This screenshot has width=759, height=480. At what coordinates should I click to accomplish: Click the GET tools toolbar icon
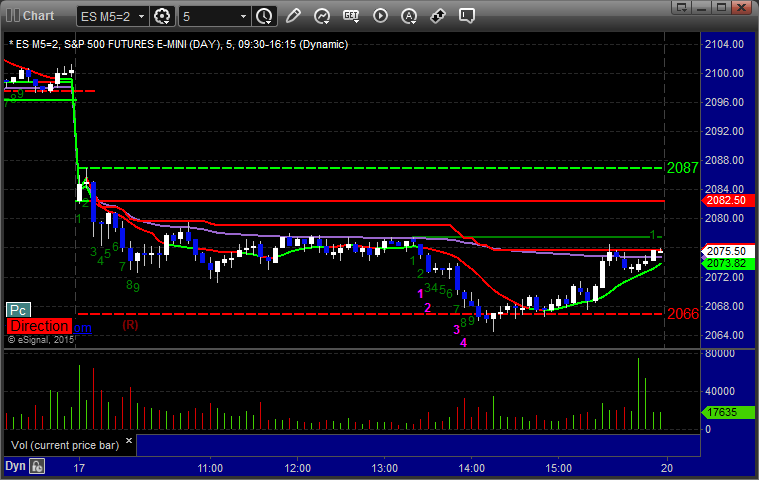click(x=350, y=16)
